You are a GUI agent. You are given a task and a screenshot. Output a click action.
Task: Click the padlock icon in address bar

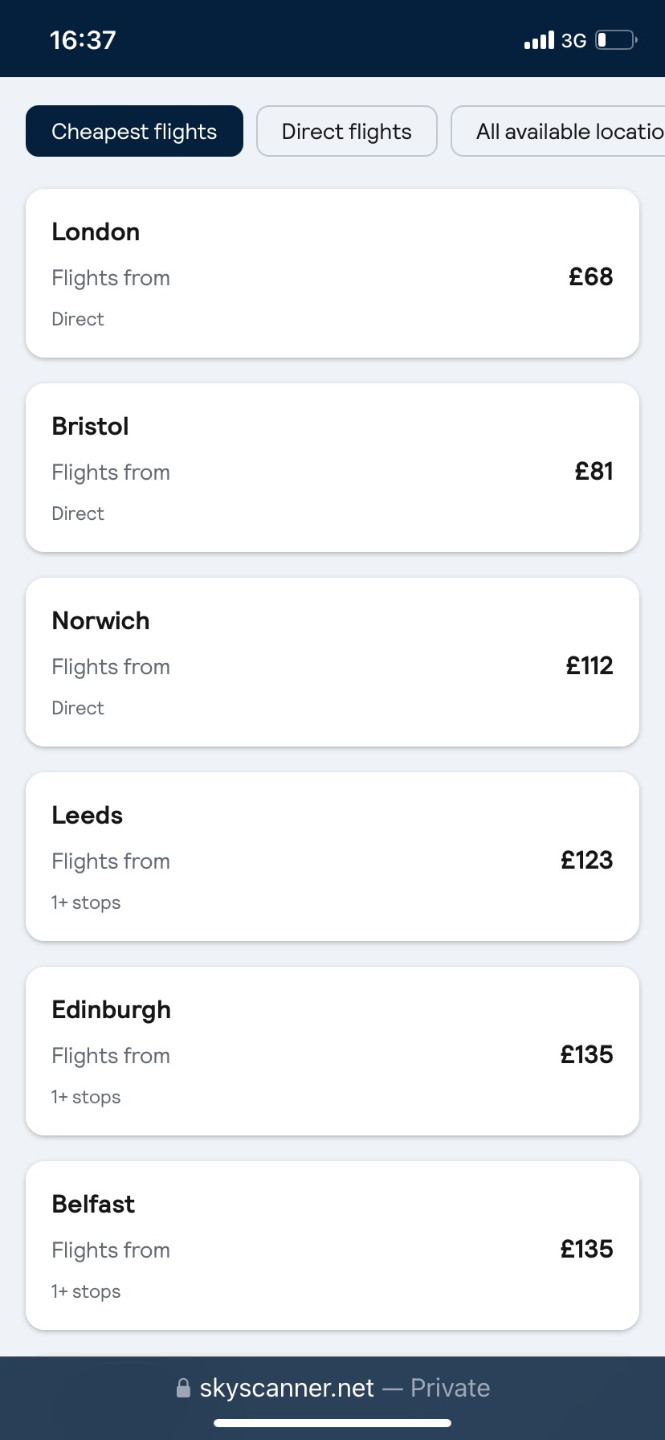(x=183, y=1388)
